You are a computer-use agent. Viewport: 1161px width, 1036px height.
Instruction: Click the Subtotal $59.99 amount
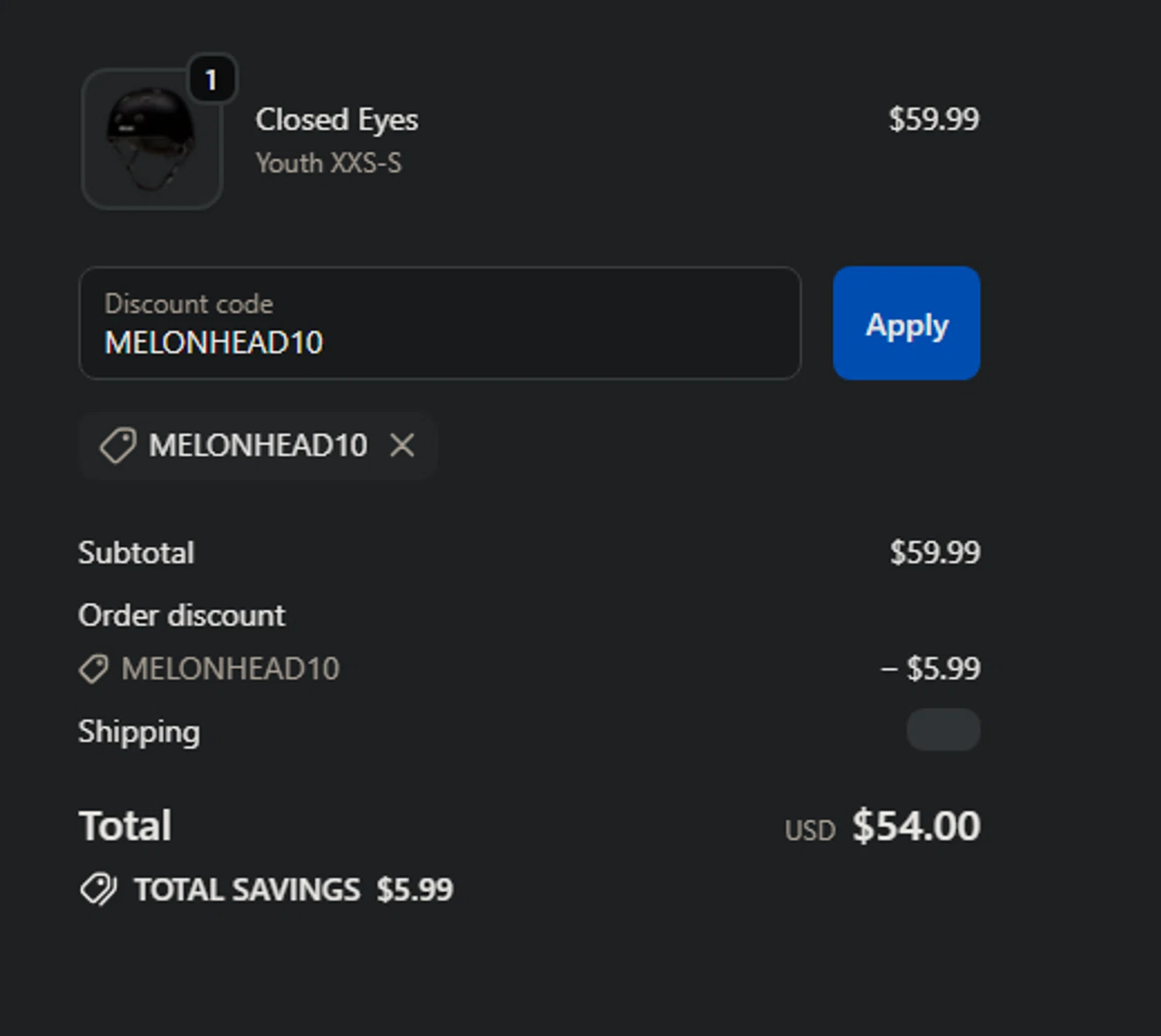(x=935, y=553)
